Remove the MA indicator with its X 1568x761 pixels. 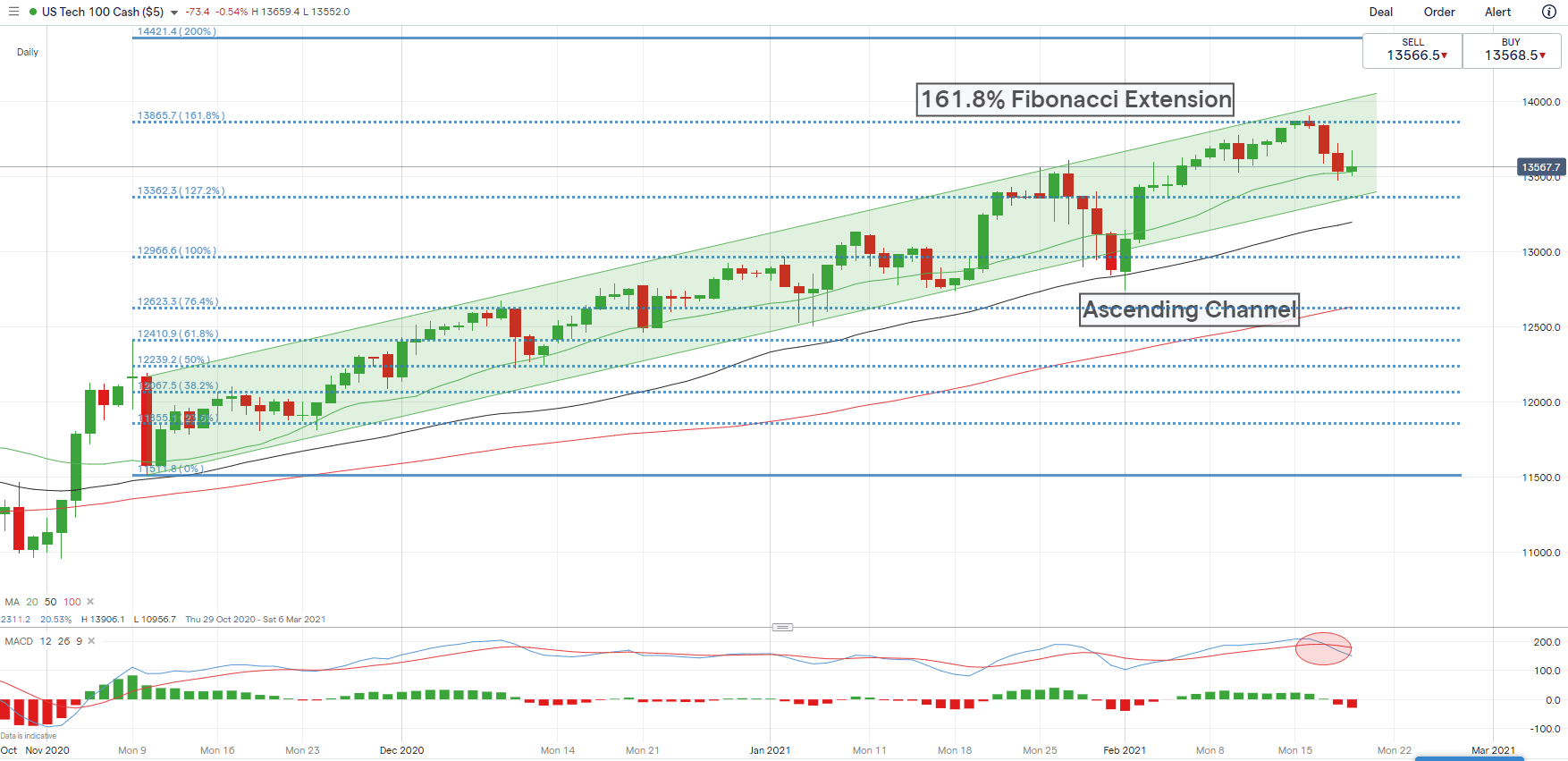point(90,602)
